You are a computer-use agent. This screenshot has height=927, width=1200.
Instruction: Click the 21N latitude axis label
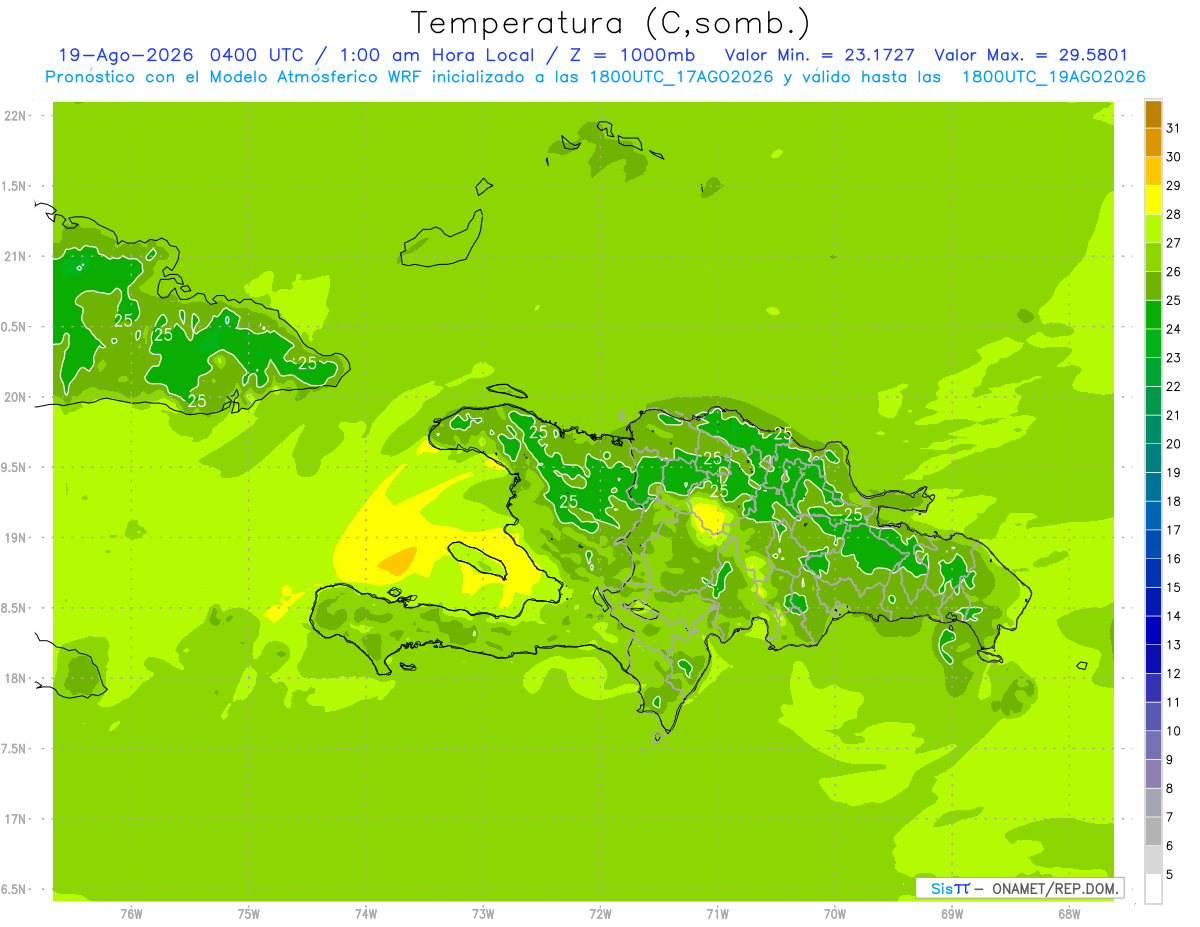(14, 257)
